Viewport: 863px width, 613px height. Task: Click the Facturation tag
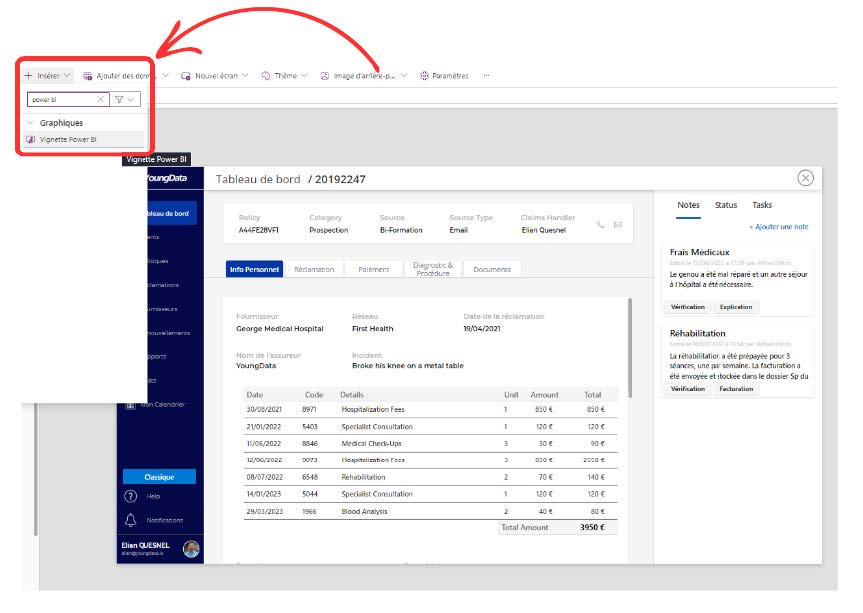(x=736, y=388)
